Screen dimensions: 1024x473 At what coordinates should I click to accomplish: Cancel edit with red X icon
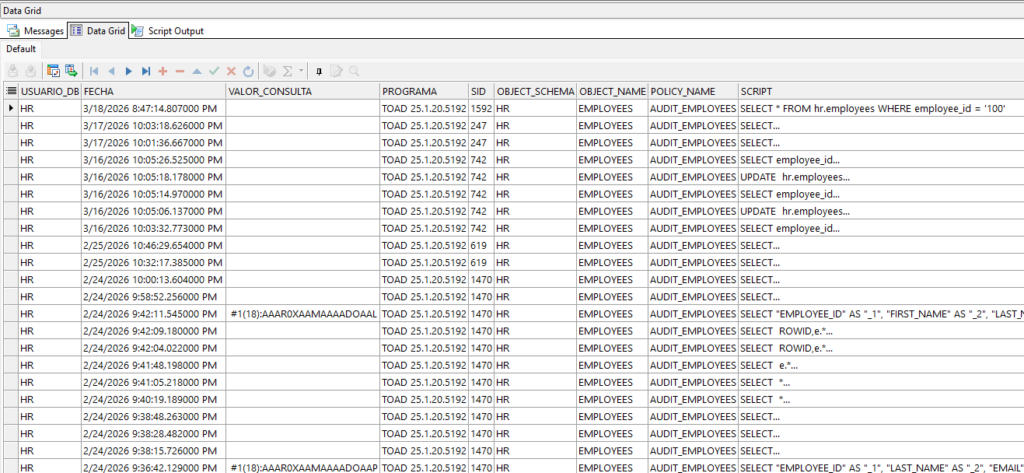click(x=231, y=71)
